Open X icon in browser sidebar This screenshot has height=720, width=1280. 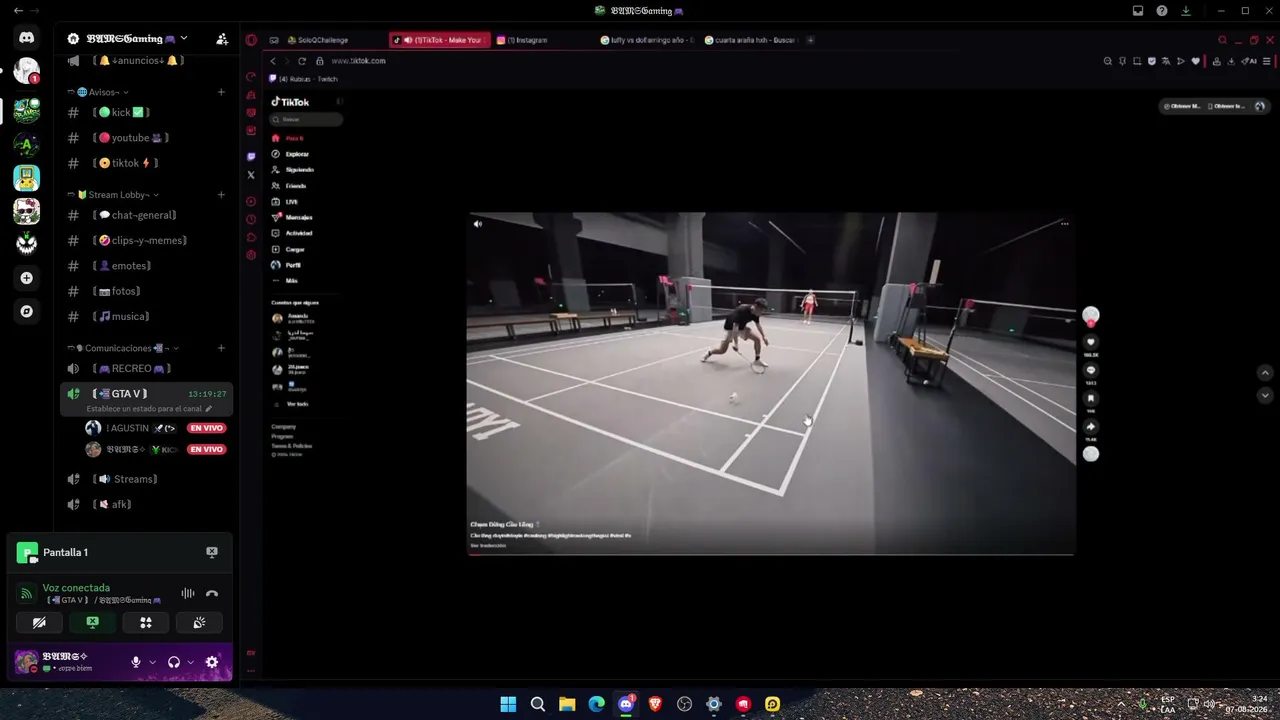point(251,175)
